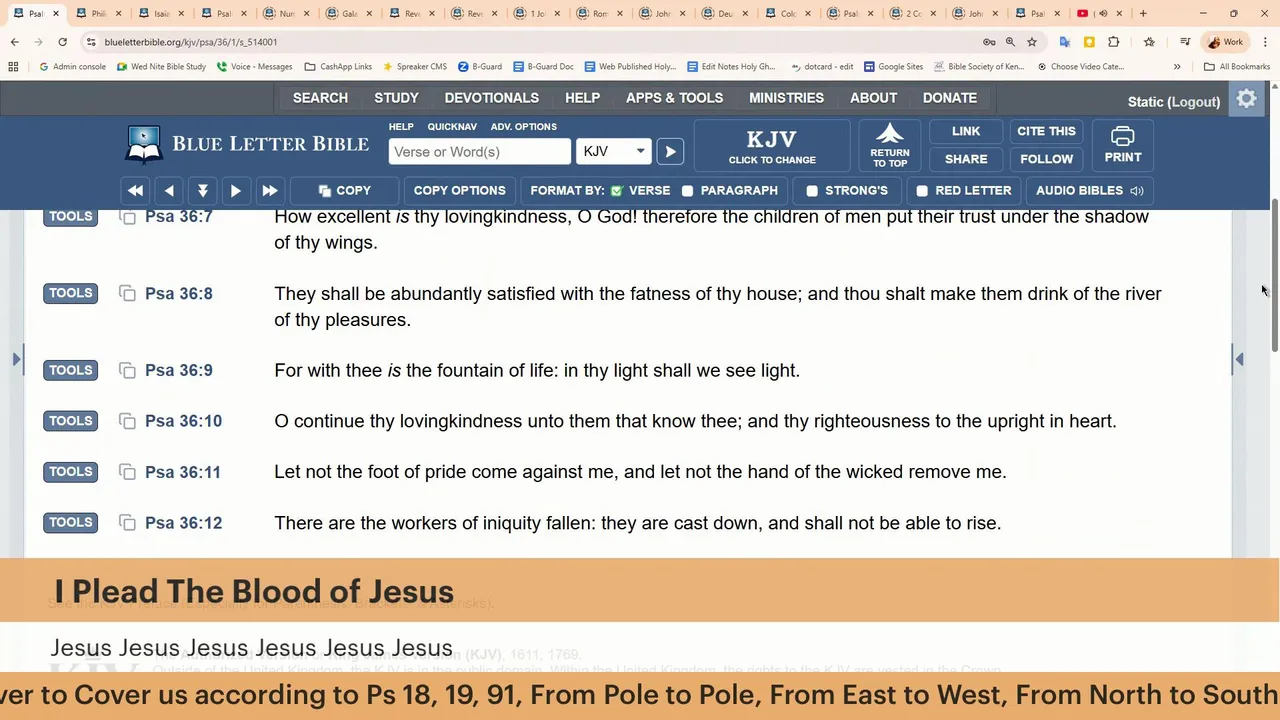Click the Print icon
1280x720 pixels.
(1123, 144)
